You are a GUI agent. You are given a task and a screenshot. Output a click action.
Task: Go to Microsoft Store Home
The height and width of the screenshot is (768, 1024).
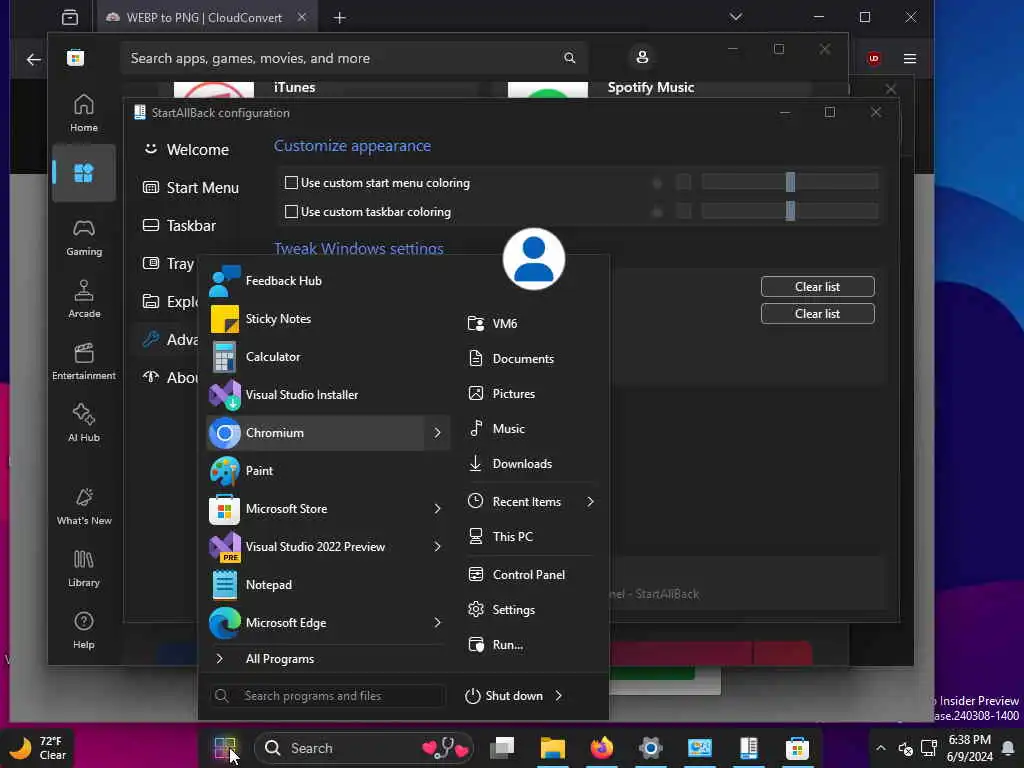click(x=84, y=113)
